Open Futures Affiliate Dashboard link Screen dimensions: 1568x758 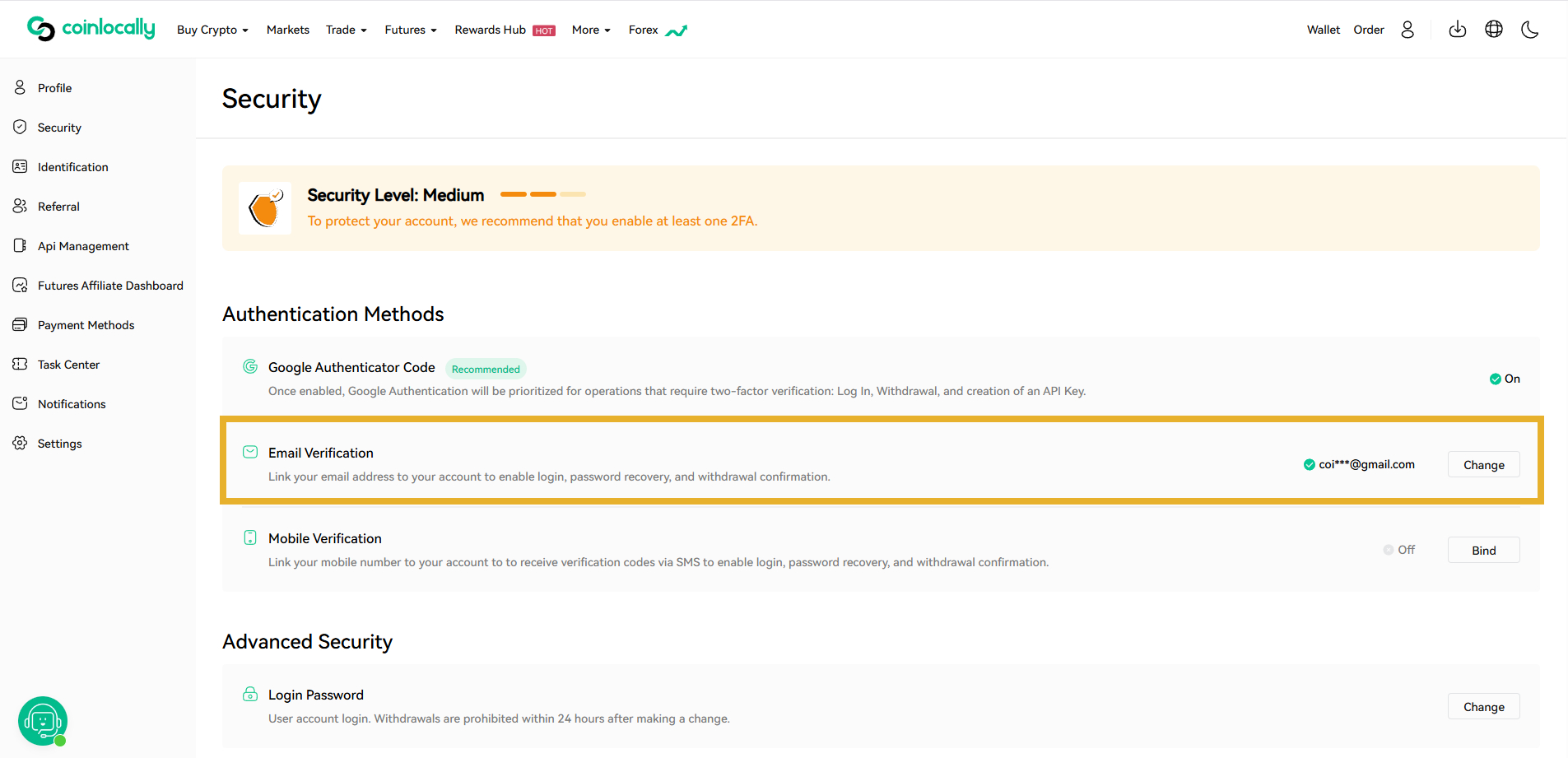(110, 286)
